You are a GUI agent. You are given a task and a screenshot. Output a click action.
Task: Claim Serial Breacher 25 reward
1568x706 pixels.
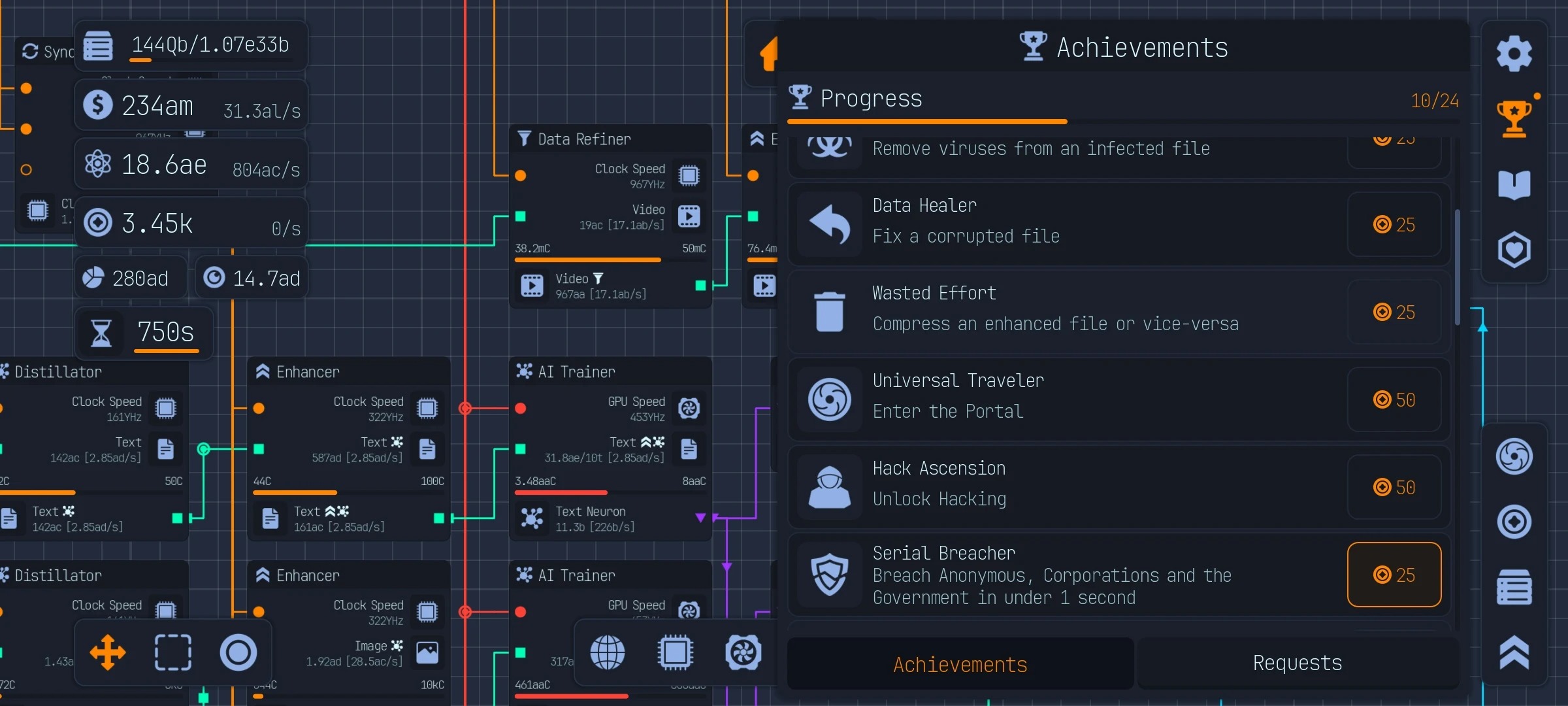[x=1394, y=575]
